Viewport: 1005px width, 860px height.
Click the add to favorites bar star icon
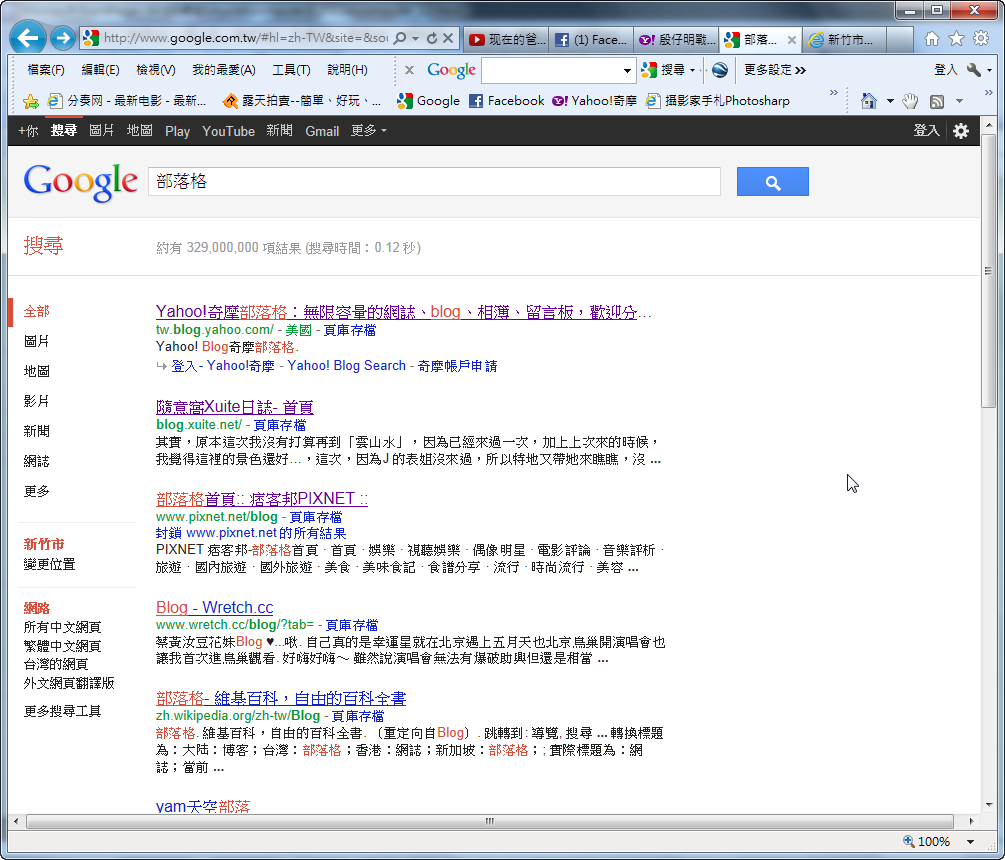point(30,101)
